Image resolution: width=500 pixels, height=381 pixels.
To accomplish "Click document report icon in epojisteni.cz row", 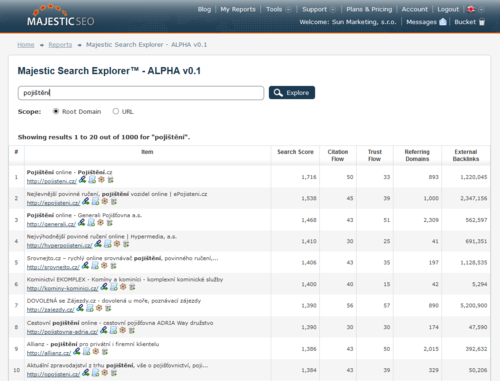I will [x=95, y=201].
